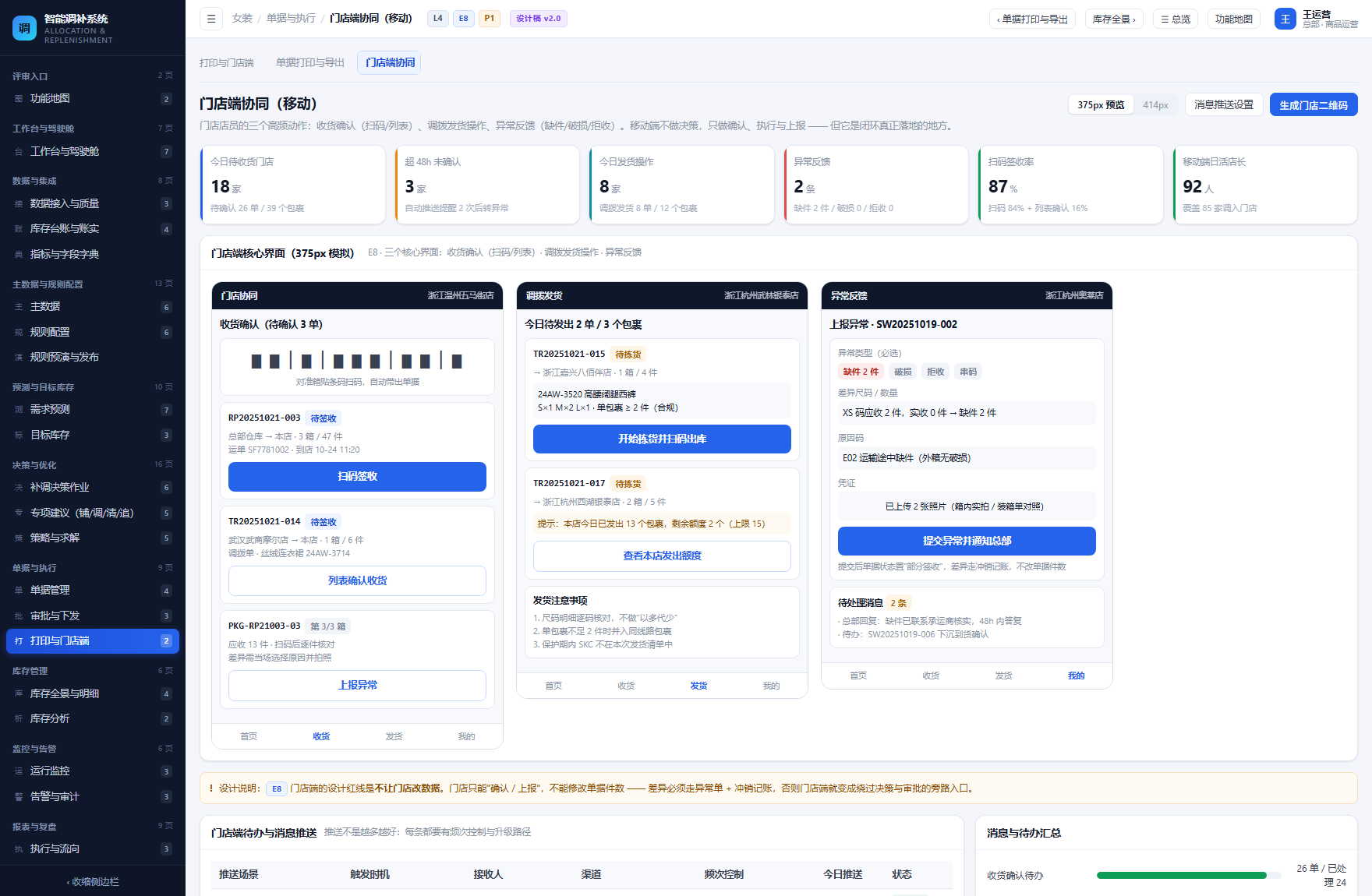Viewport: 1372px width, 896px height.
Task: Go back via 单据打印与导出 top button
Action: pos(1032,19)
